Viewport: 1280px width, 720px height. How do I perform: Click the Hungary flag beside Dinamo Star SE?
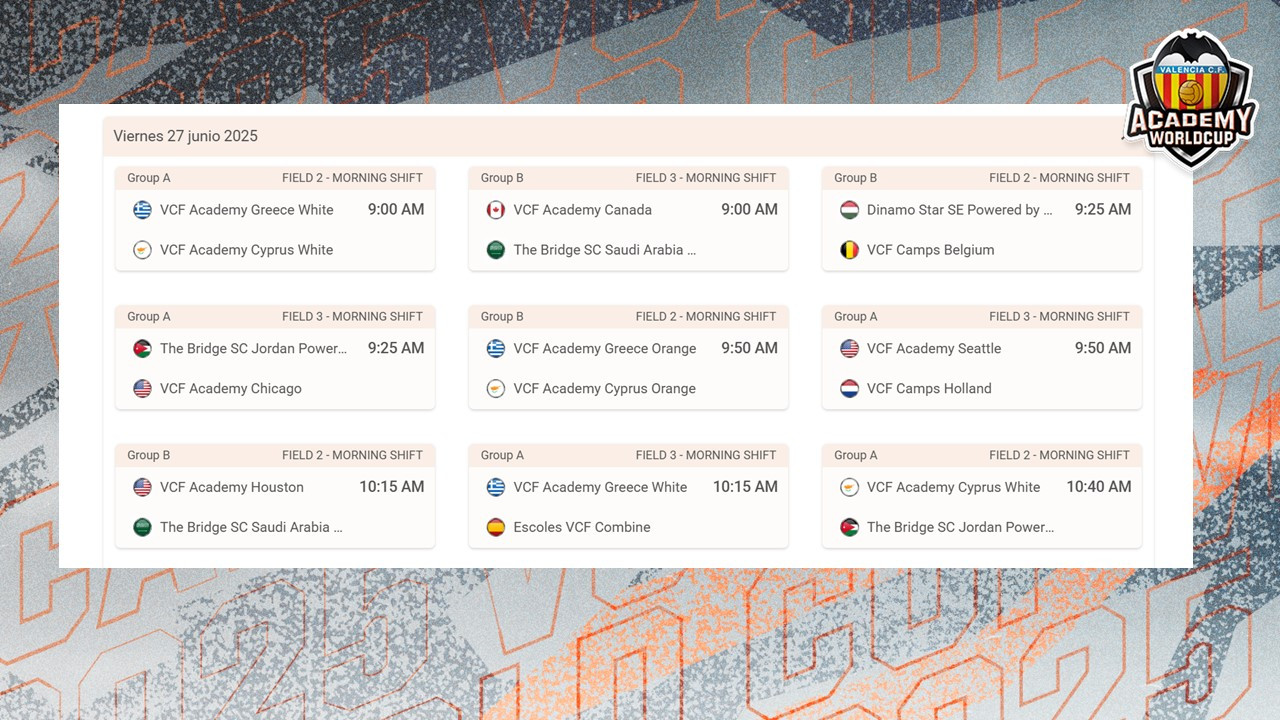[849, 210]
